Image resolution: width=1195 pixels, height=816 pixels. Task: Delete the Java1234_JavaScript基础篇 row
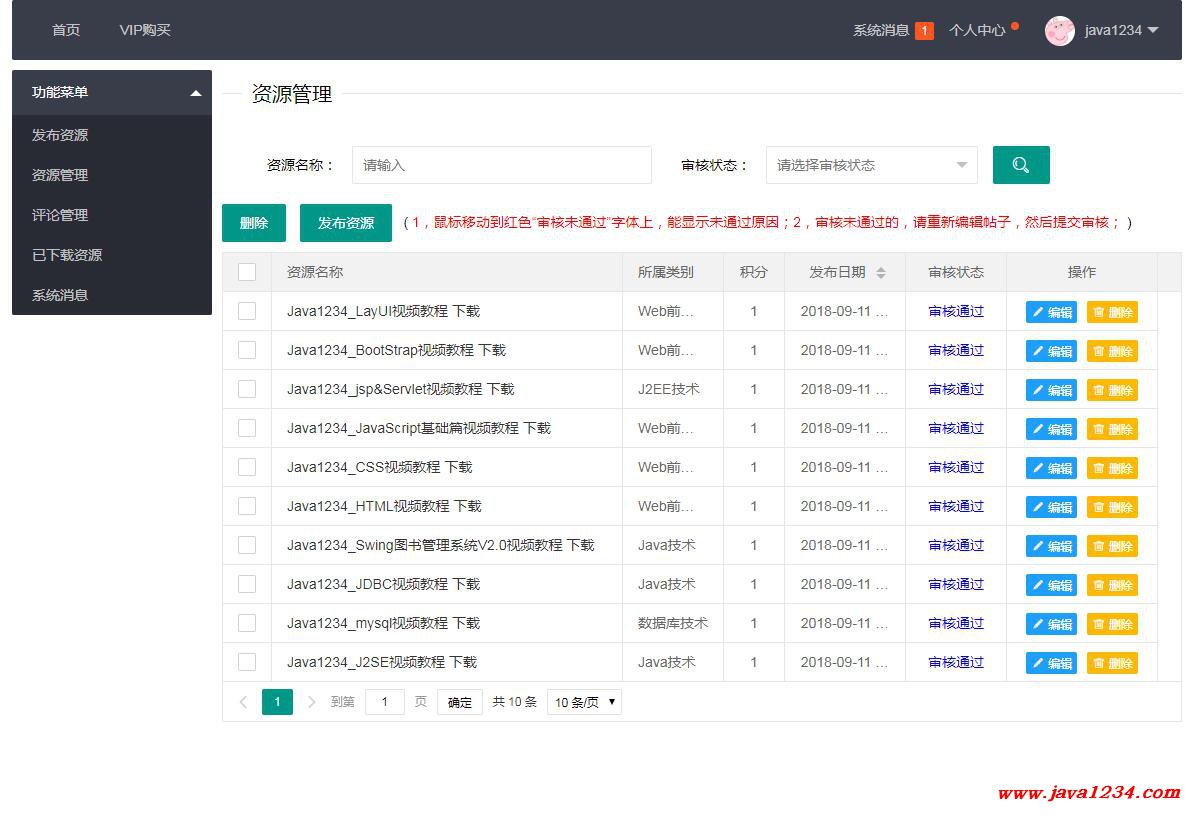coord(1112,429)
